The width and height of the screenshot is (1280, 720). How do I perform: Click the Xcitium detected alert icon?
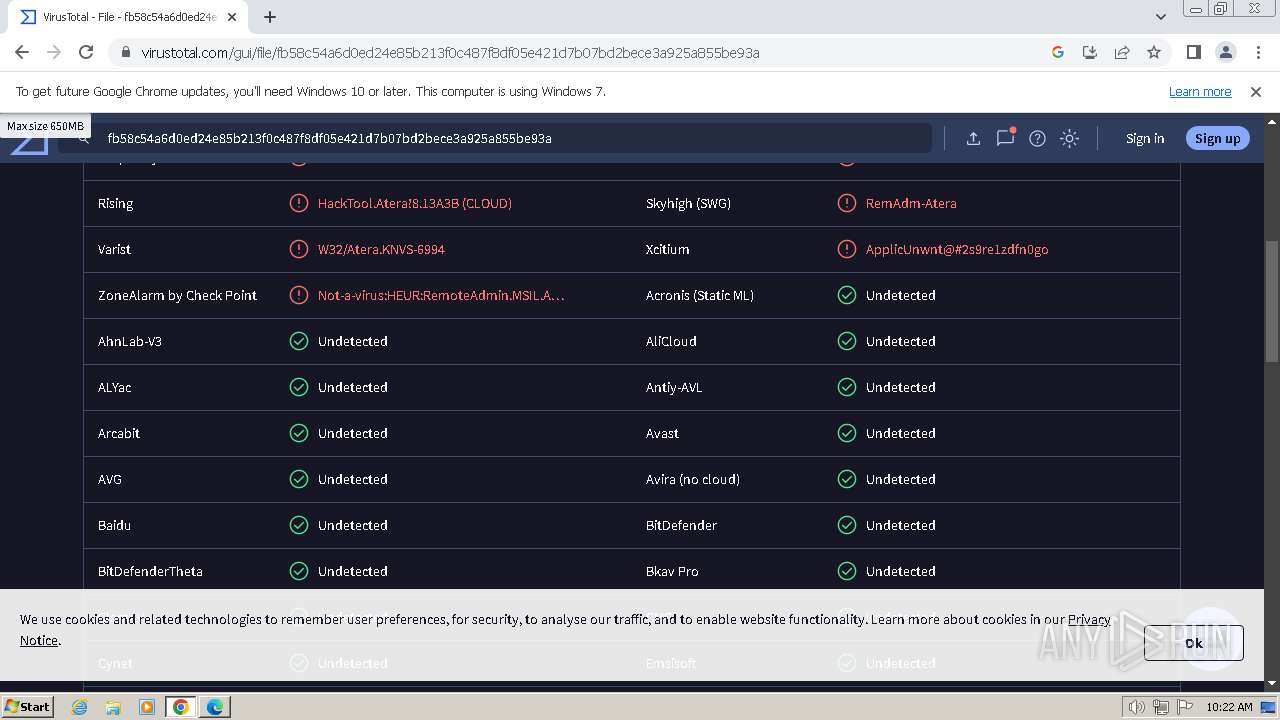tap(846, 249)
